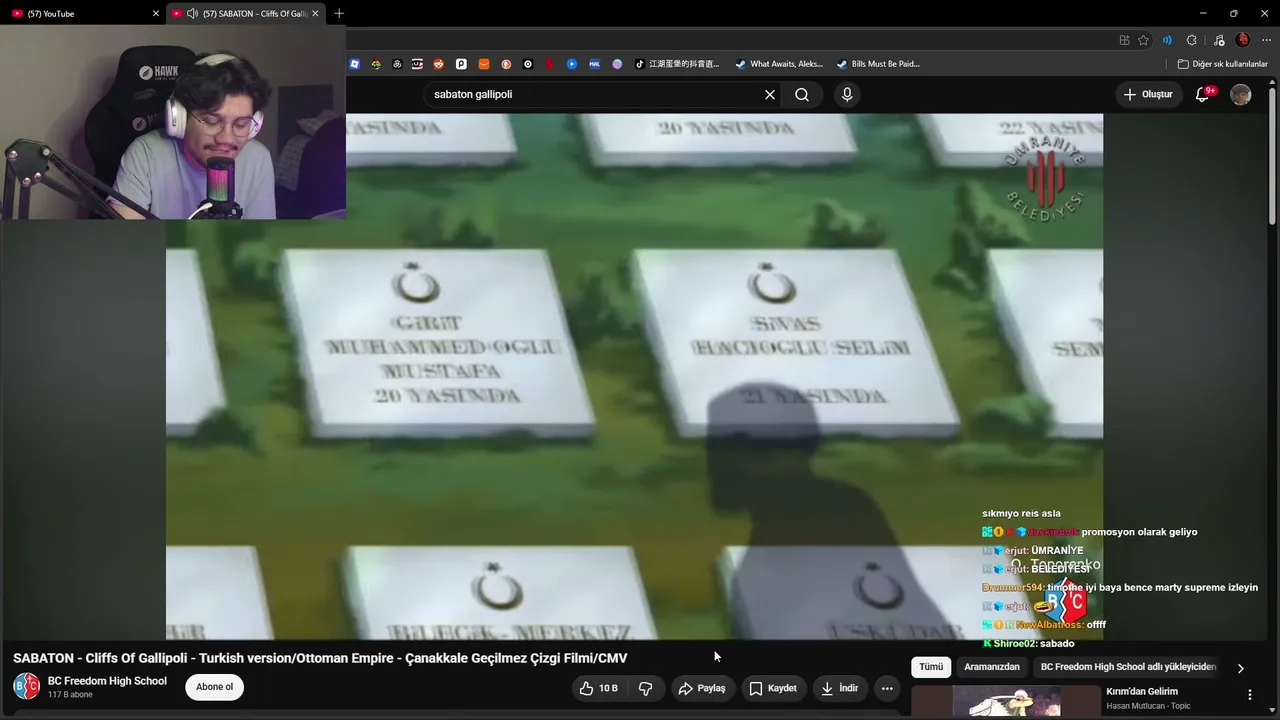Open the blue play-circle bookmark icon
The width and height of the screenshot is (1280, 720).
click(x=572, y=64)
